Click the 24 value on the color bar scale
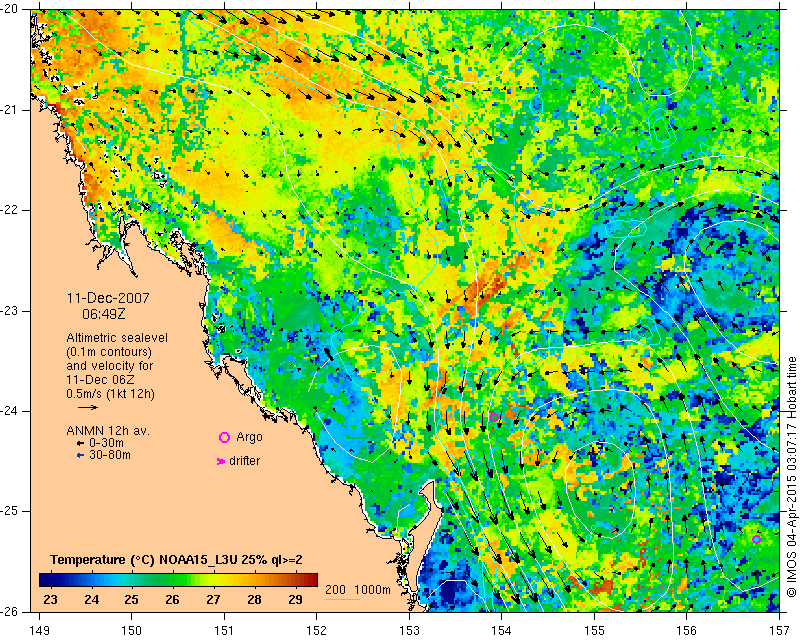The height and width of the screenshot is (640, 800). [x=91, y=600]
